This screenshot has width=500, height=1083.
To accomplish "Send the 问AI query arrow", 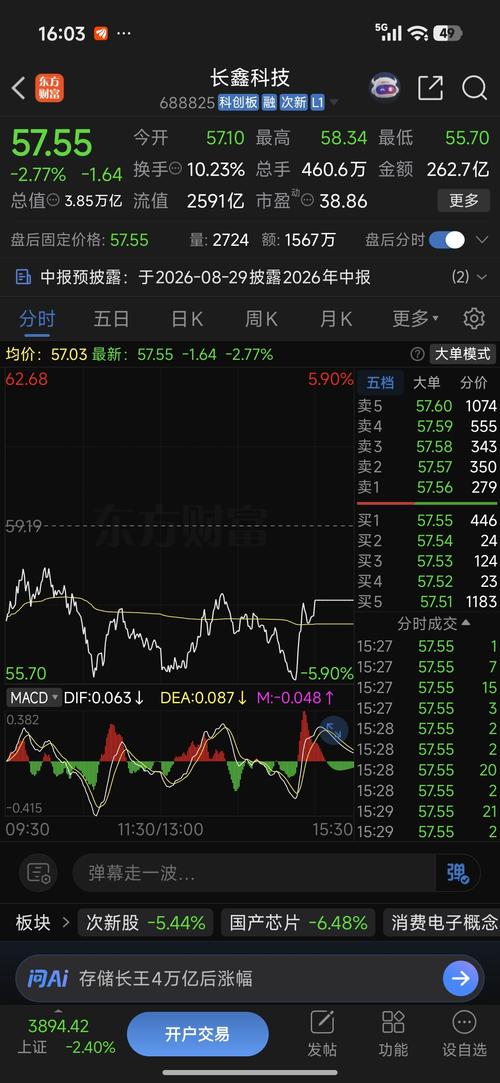I will coord(461,979).
